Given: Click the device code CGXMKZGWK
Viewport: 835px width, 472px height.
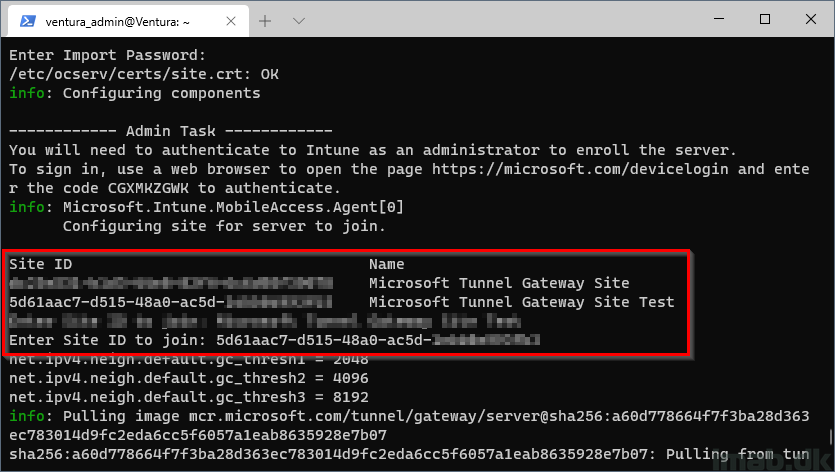Looking at the screenshot, I should click(148, 188).
